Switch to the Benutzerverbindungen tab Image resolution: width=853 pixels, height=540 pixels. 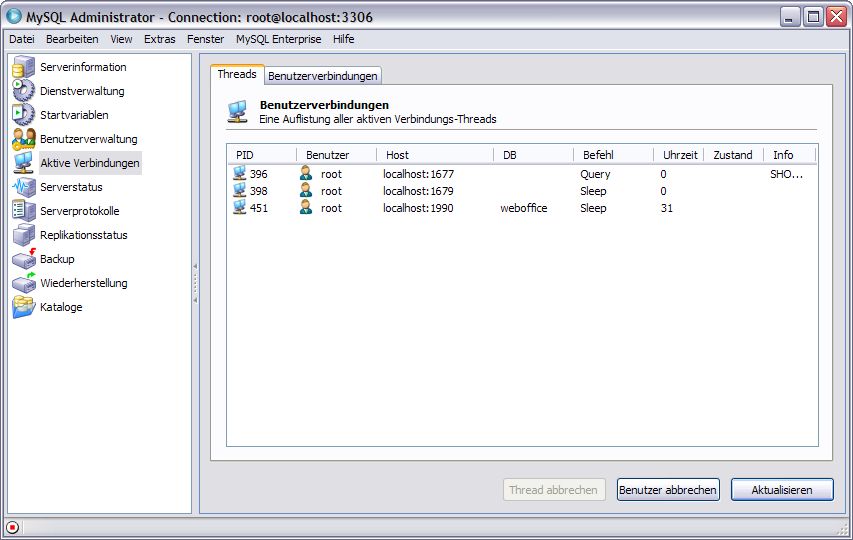323,76
